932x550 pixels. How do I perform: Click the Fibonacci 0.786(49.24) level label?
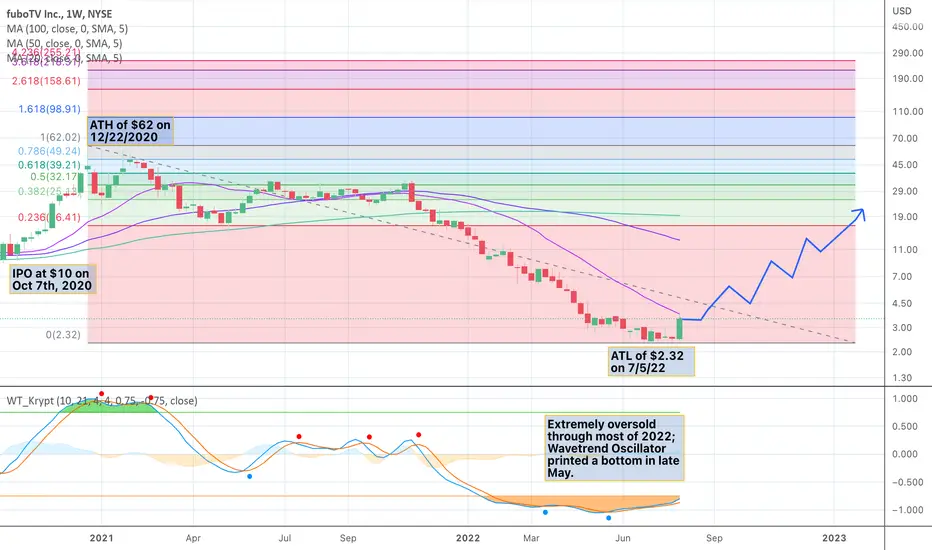(49, 151)
